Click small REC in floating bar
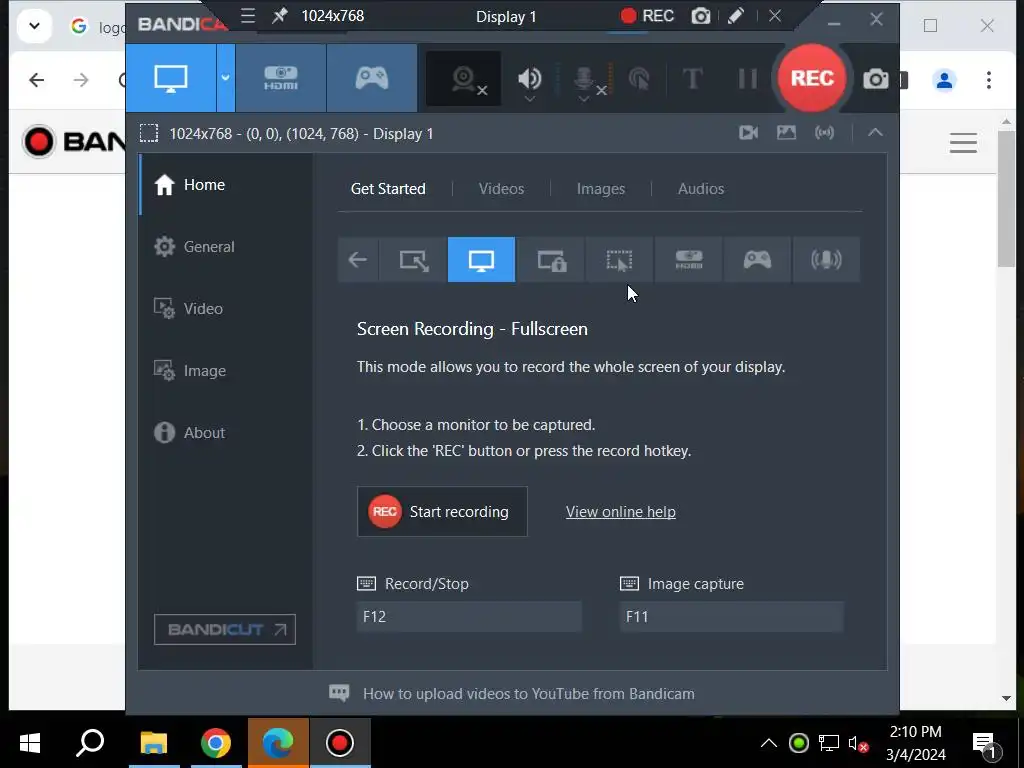The width and height of the screenshot is (1024, 768). (647, 16)
